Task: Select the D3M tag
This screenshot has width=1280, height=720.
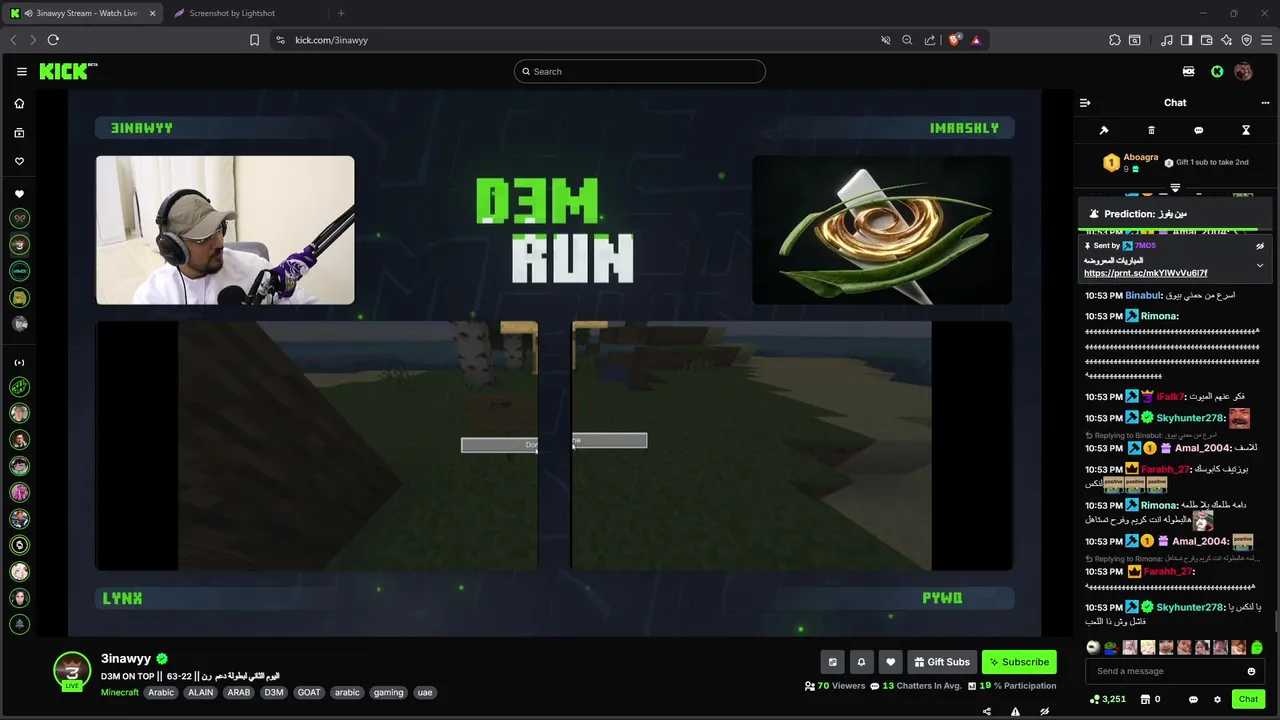Action: pyautogui.click(x=274, y=692)
